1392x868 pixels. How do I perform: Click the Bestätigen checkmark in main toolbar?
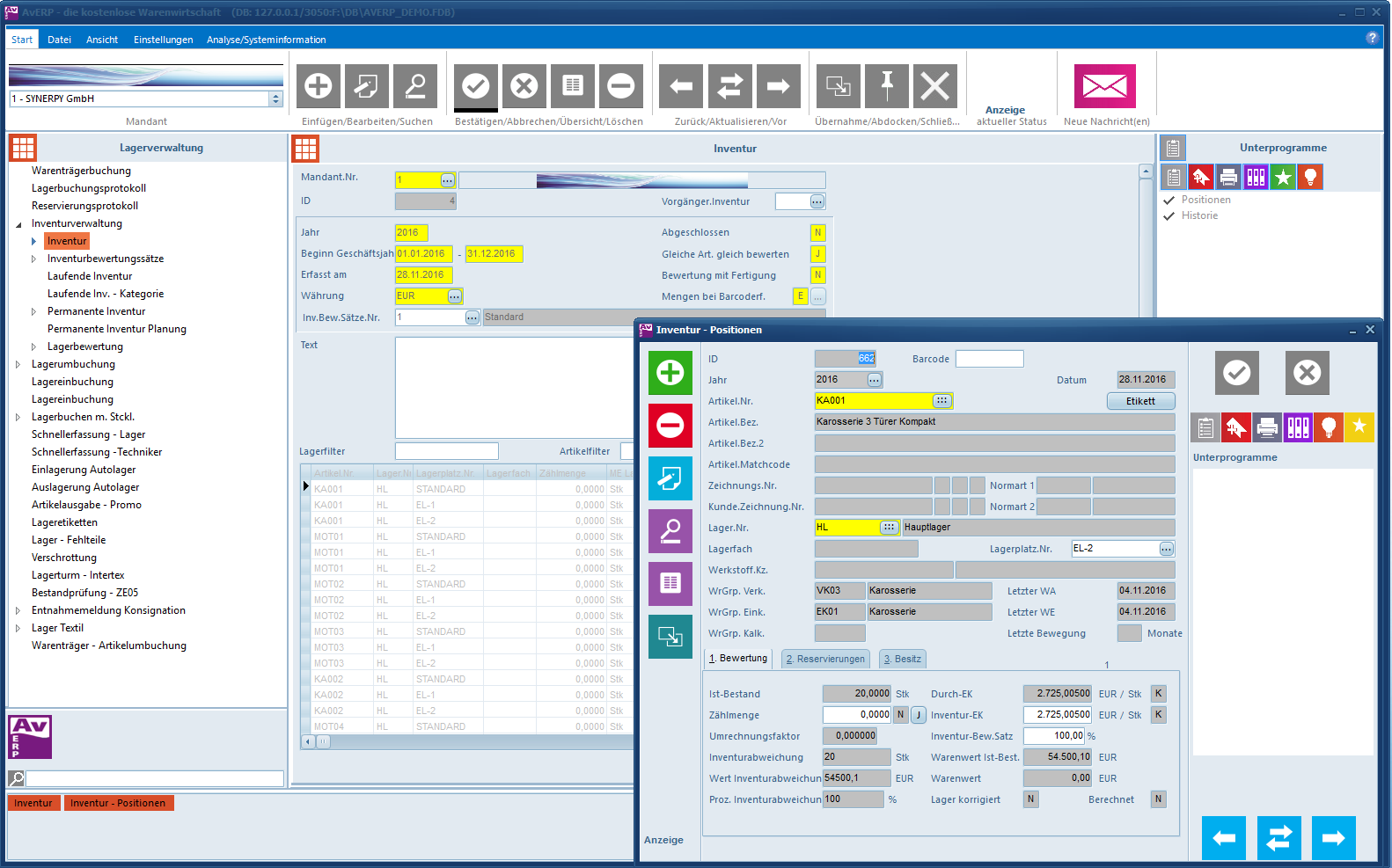[x=476, y=86]
